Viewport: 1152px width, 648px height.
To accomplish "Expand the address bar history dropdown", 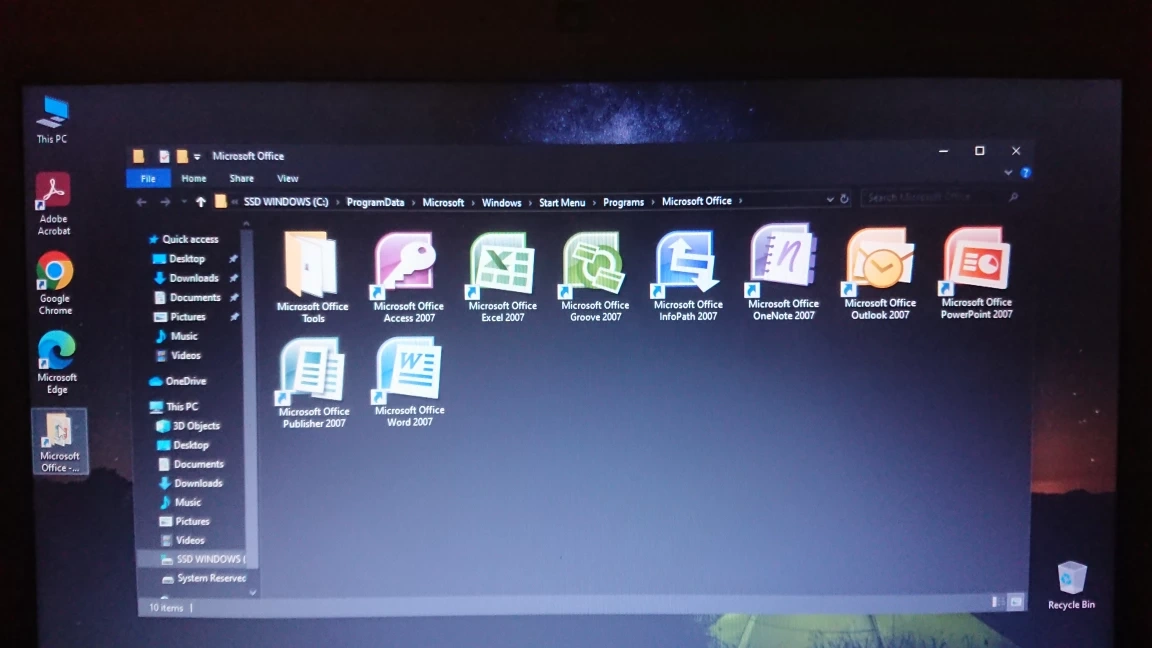I will pos(830,200).
